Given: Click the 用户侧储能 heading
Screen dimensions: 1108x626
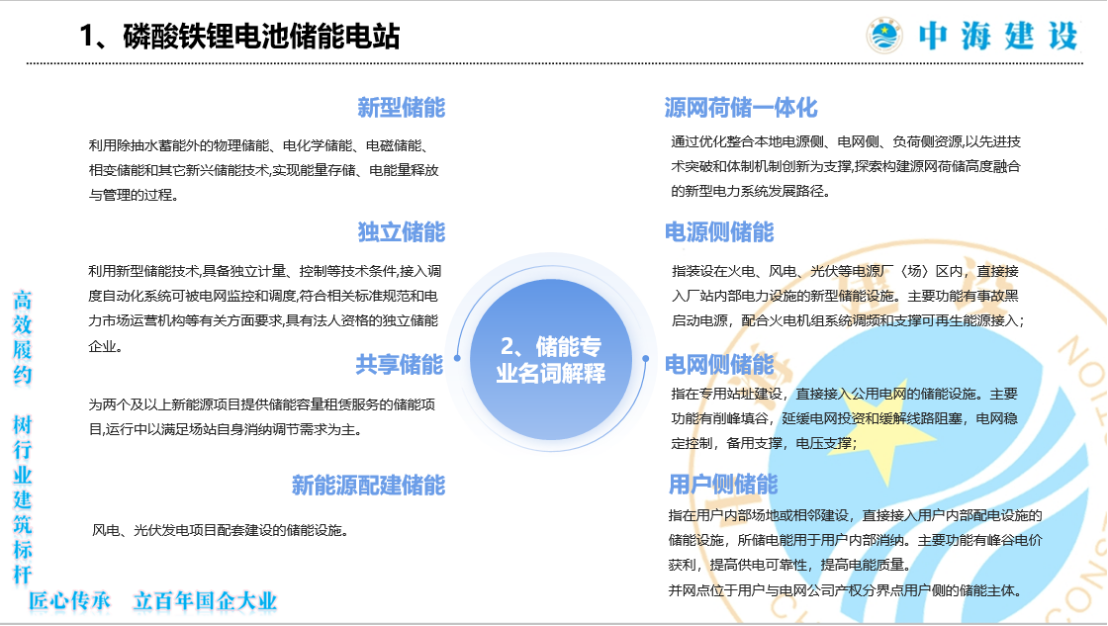Looking at the screenshot, I should [723, 484].
